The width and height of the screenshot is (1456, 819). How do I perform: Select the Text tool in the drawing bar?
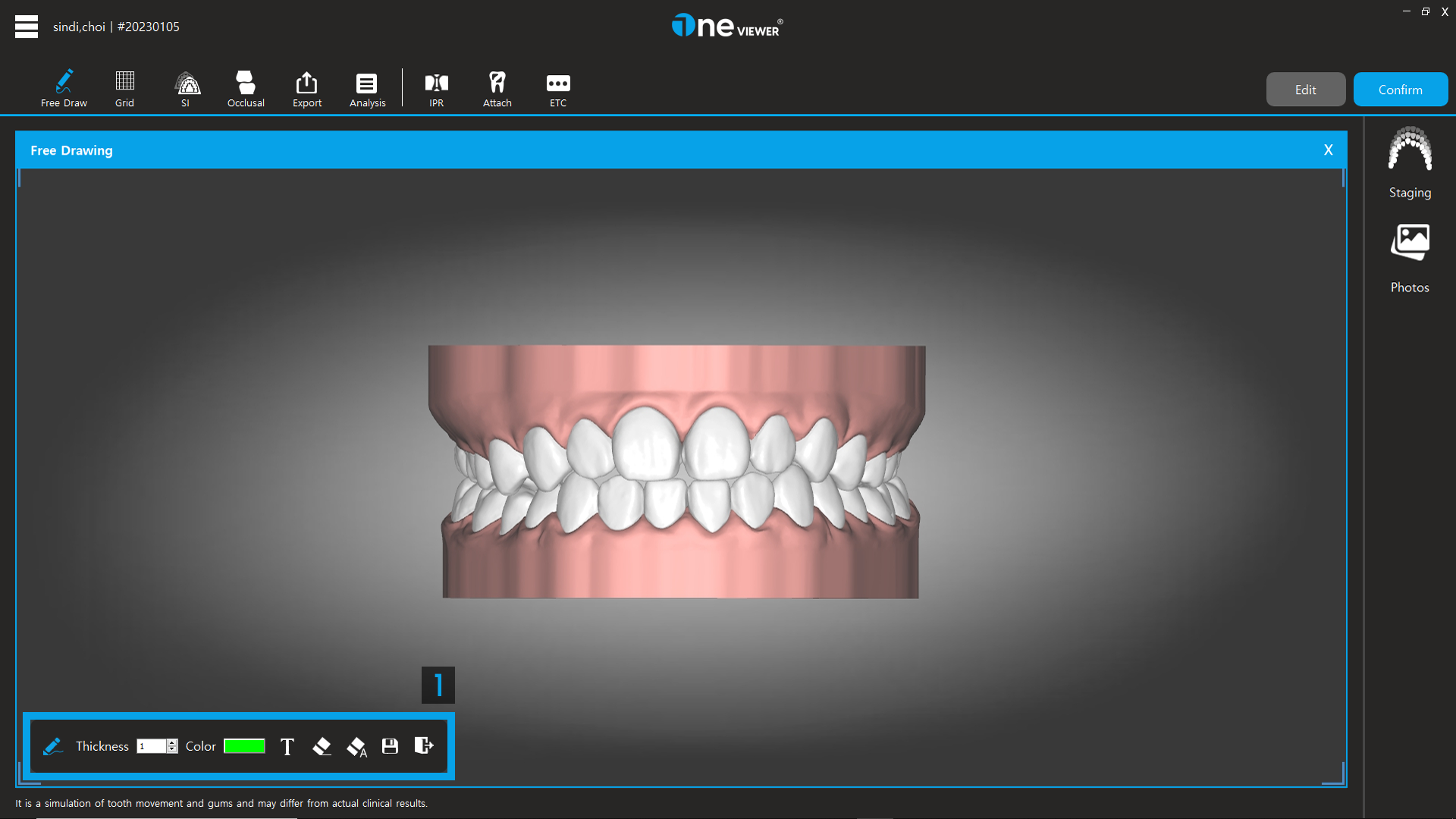(x=287, y=746)
